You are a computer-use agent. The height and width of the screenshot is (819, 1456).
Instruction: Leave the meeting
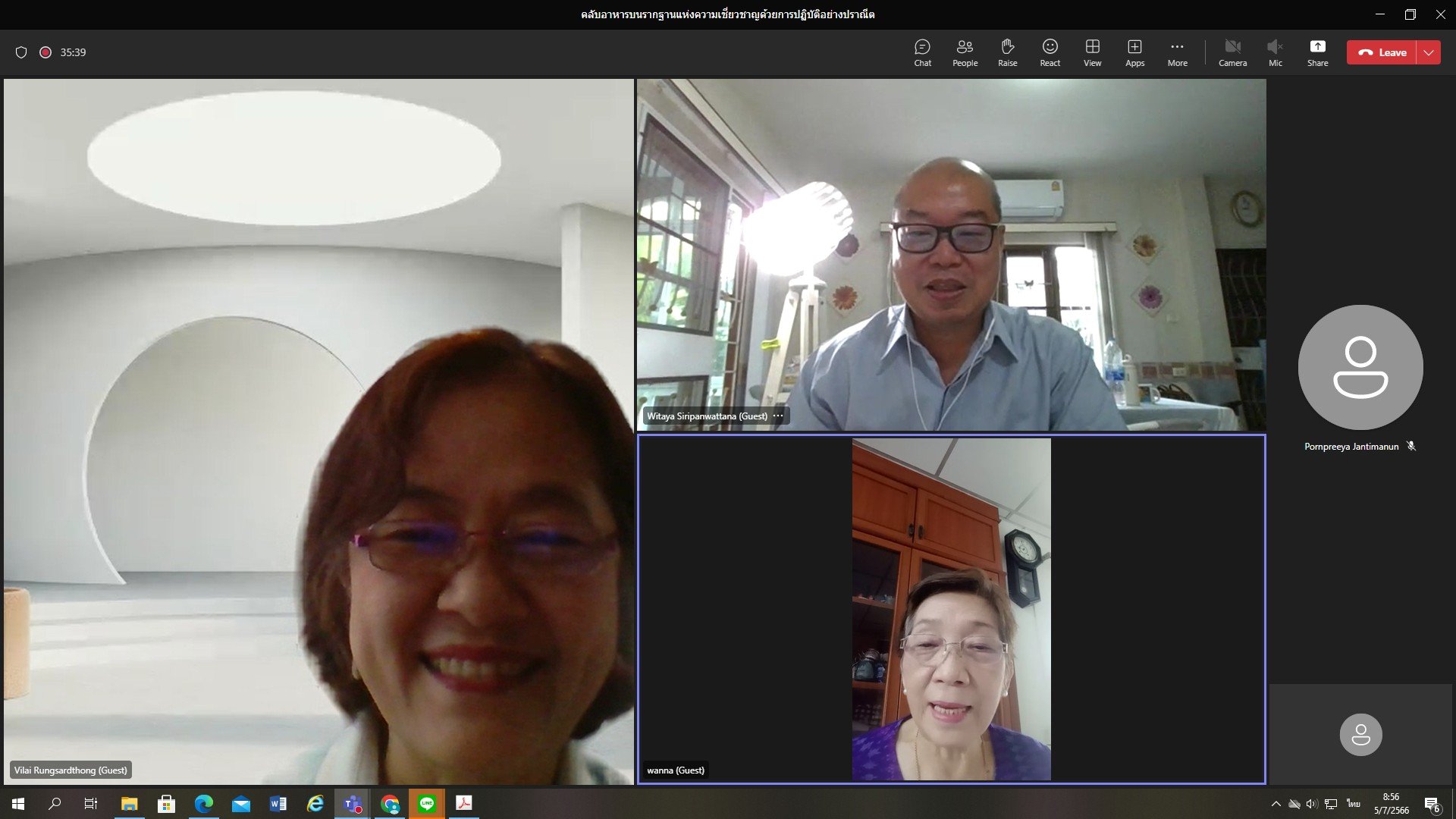tap(1382, 52)
